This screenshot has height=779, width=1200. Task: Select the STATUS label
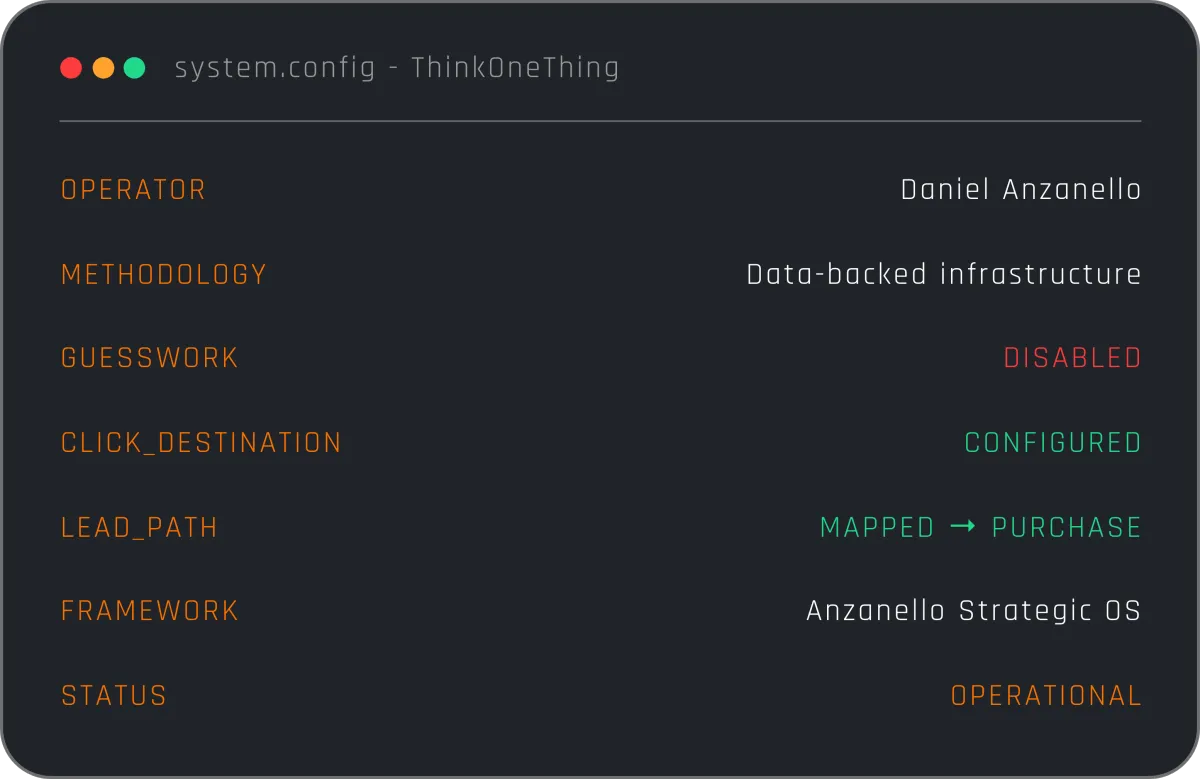114,696
